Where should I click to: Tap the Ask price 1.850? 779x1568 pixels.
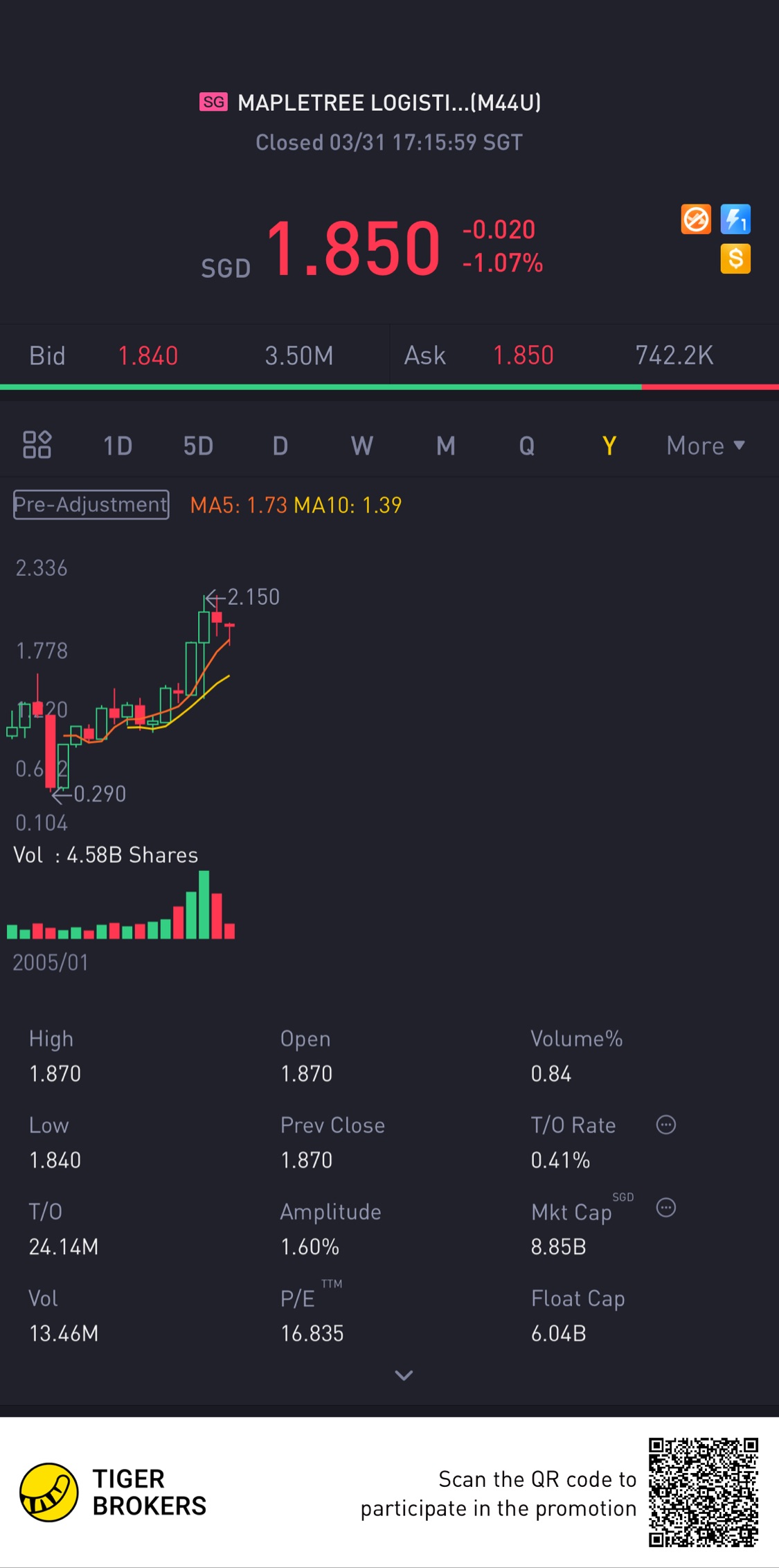pos(523,356)
